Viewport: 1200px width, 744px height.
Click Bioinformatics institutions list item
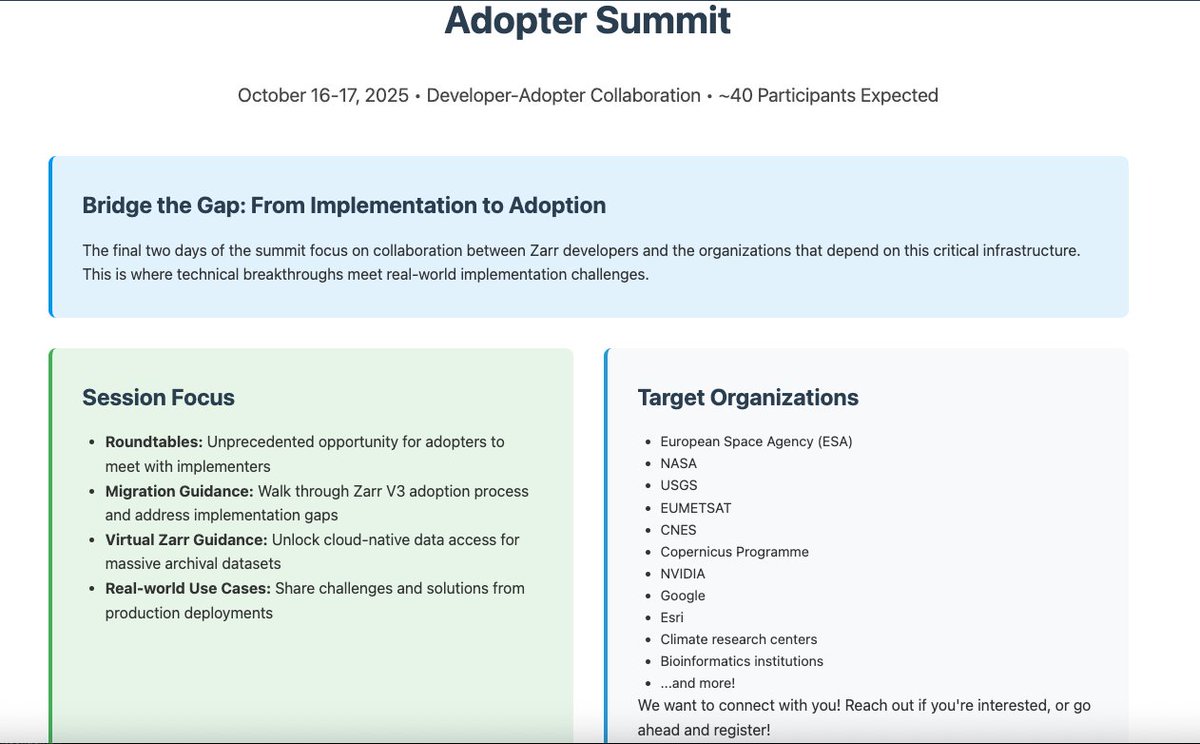coord(742,661)
